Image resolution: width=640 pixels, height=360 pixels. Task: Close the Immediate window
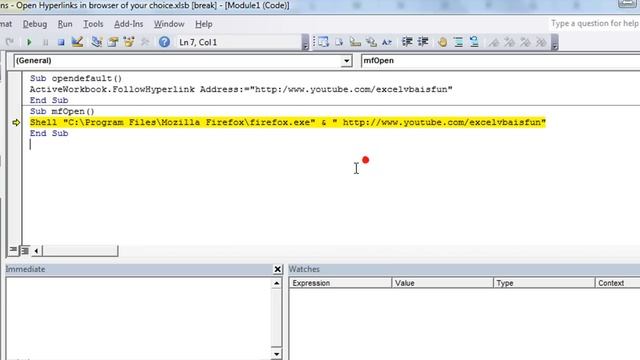pos(278,269)
